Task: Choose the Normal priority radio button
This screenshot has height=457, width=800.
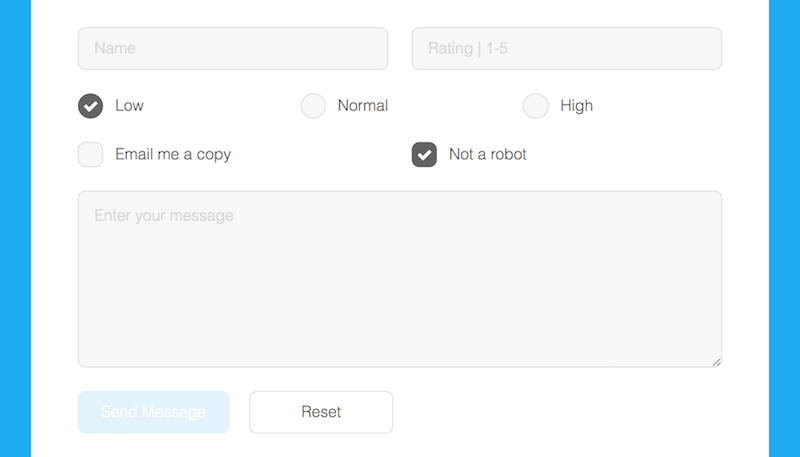Action: point(313,106)
